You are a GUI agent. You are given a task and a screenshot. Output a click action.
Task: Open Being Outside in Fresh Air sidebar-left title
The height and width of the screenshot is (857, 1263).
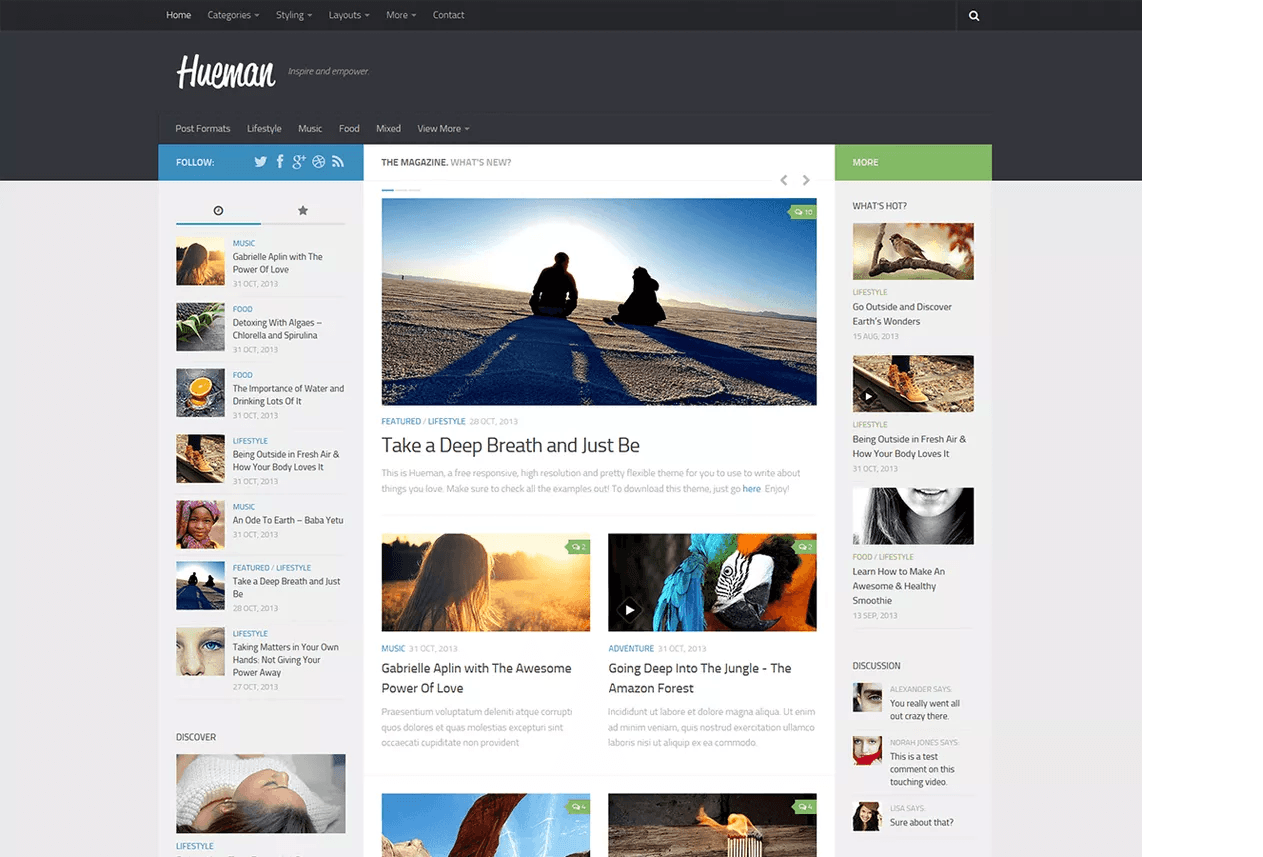coord(286,461)
